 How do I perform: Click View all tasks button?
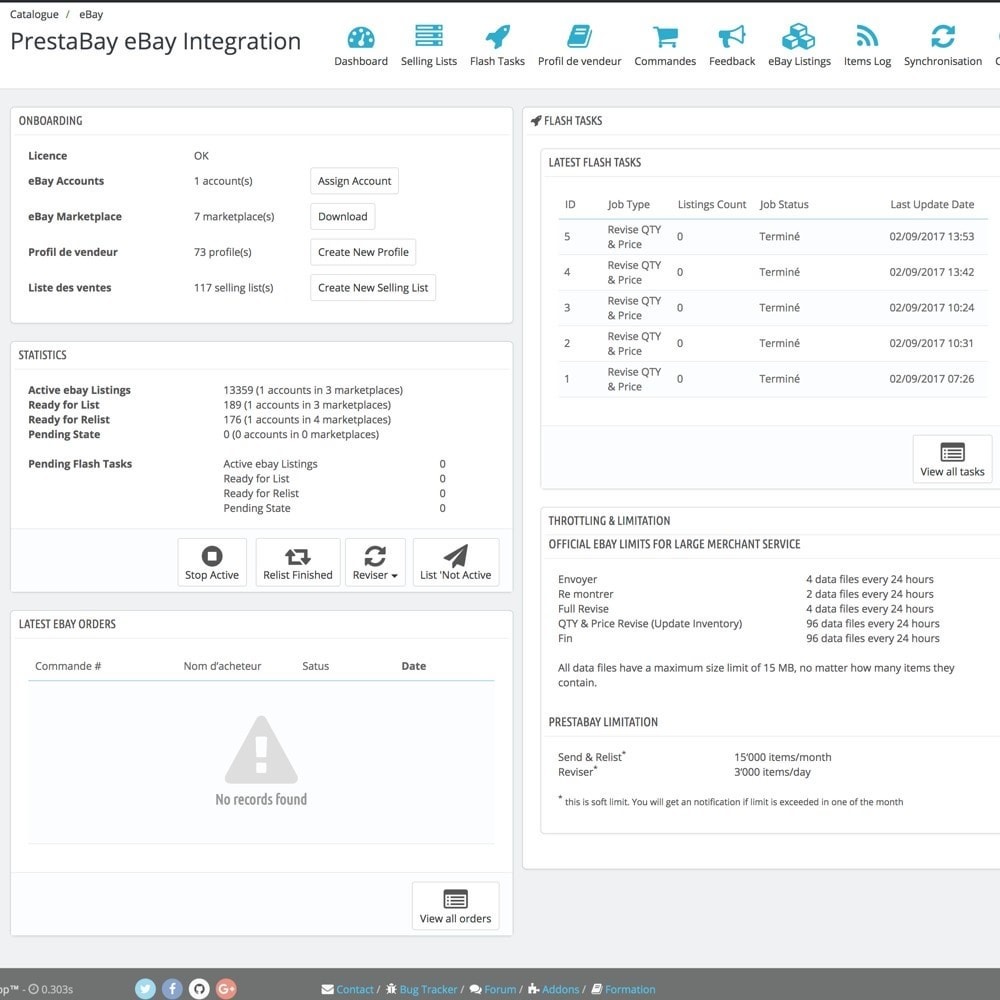(x=952, y=459)
